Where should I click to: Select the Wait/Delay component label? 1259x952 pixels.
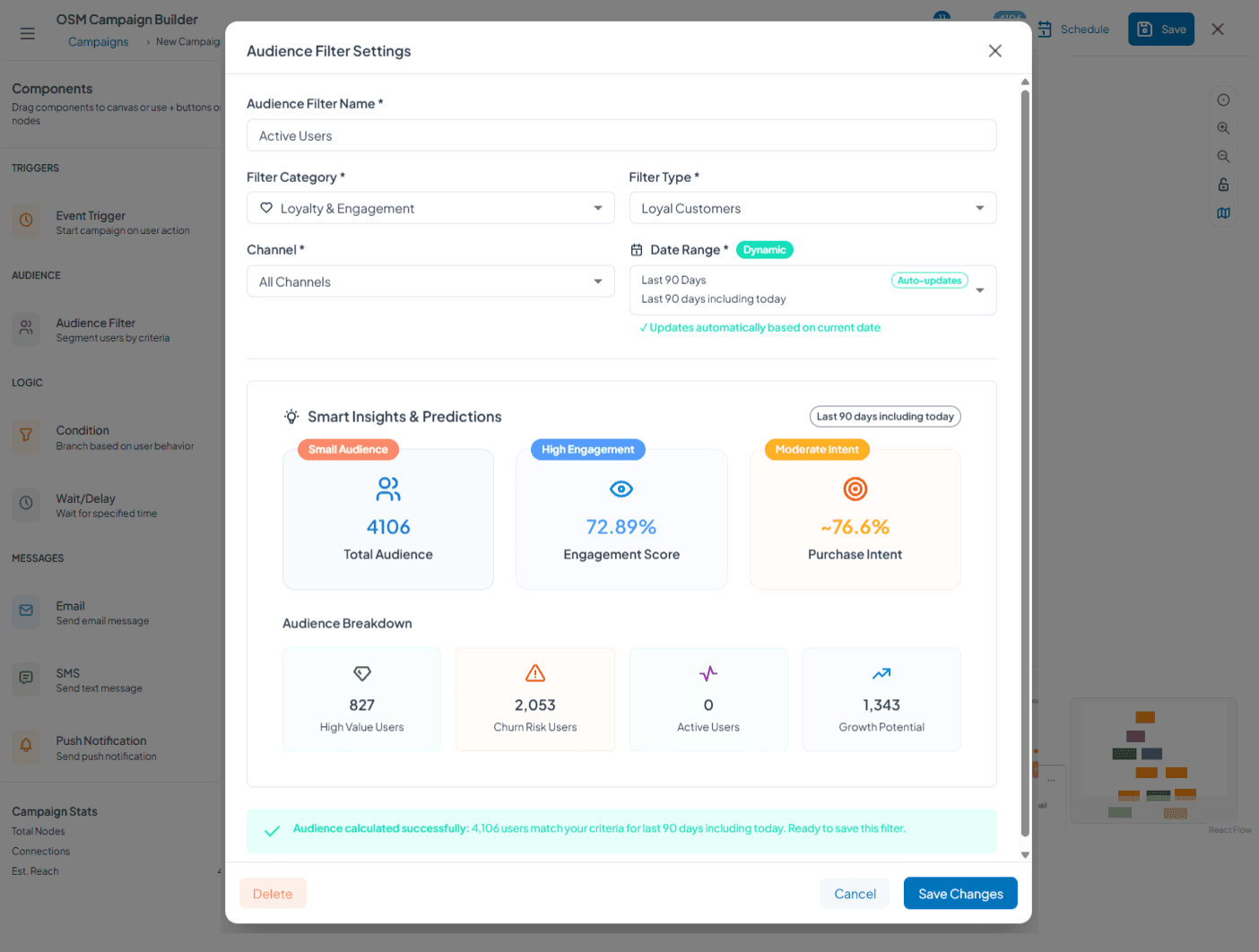click(x=86, y=499)
